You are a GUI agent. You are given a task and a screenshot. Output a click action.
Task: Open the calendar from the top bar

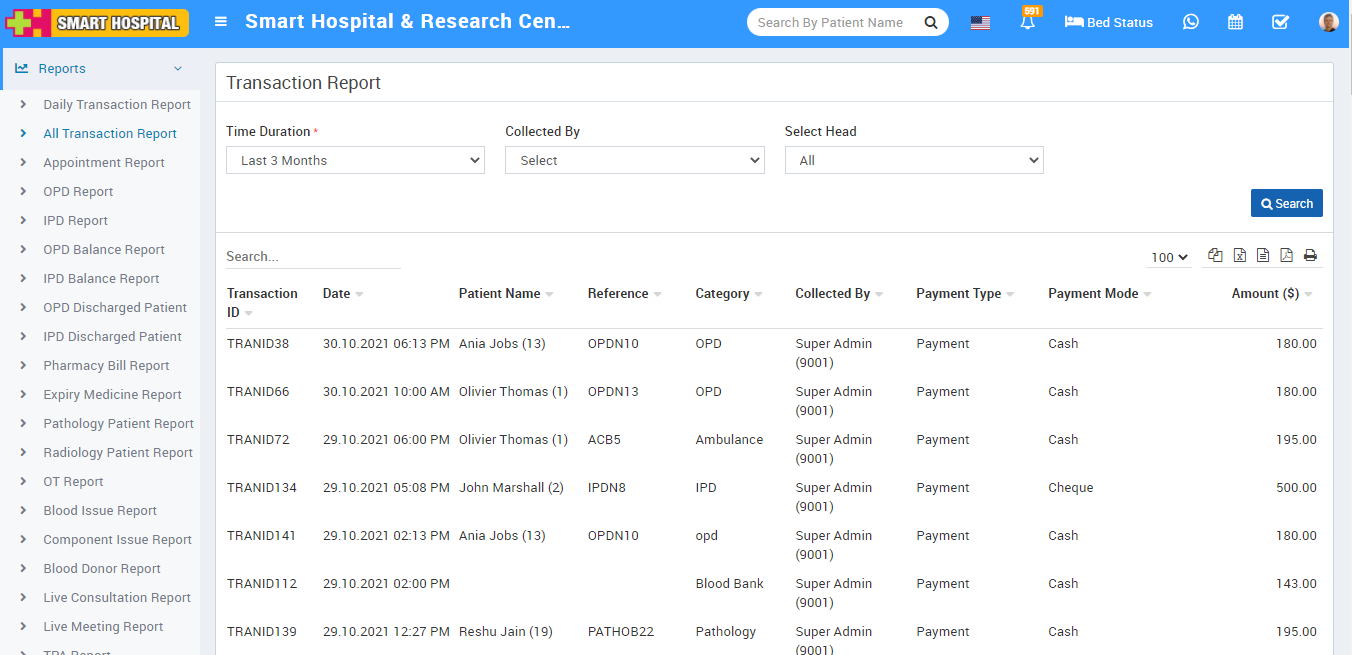(1235, 21)
